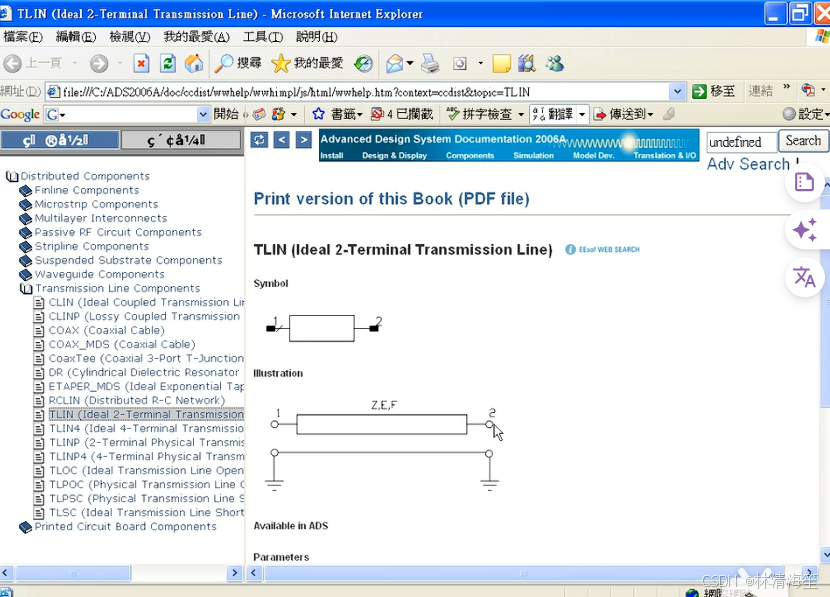The width and height of the screenshot is (830, 597).
Task: Print the page with printer icon
Action: 430,64
